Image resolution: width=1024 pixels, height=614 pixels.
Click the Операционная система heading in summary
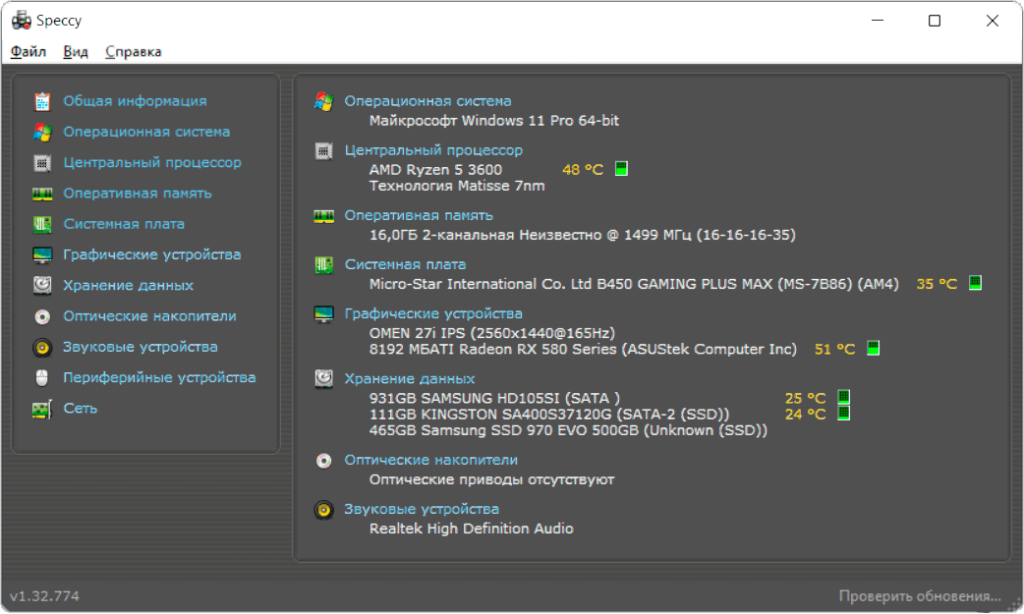coord(427,101)
